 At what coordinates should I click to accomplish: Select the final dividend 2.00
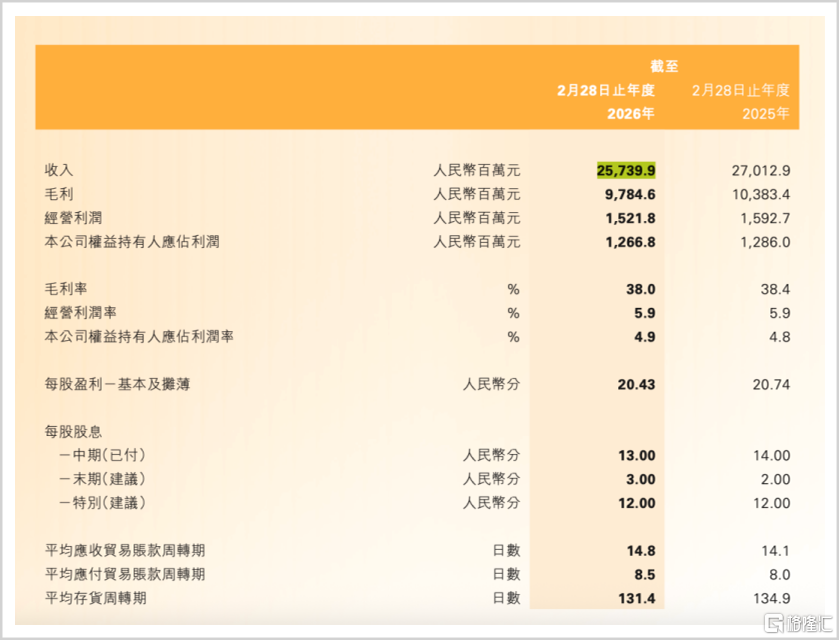click(x=775, y=479)
